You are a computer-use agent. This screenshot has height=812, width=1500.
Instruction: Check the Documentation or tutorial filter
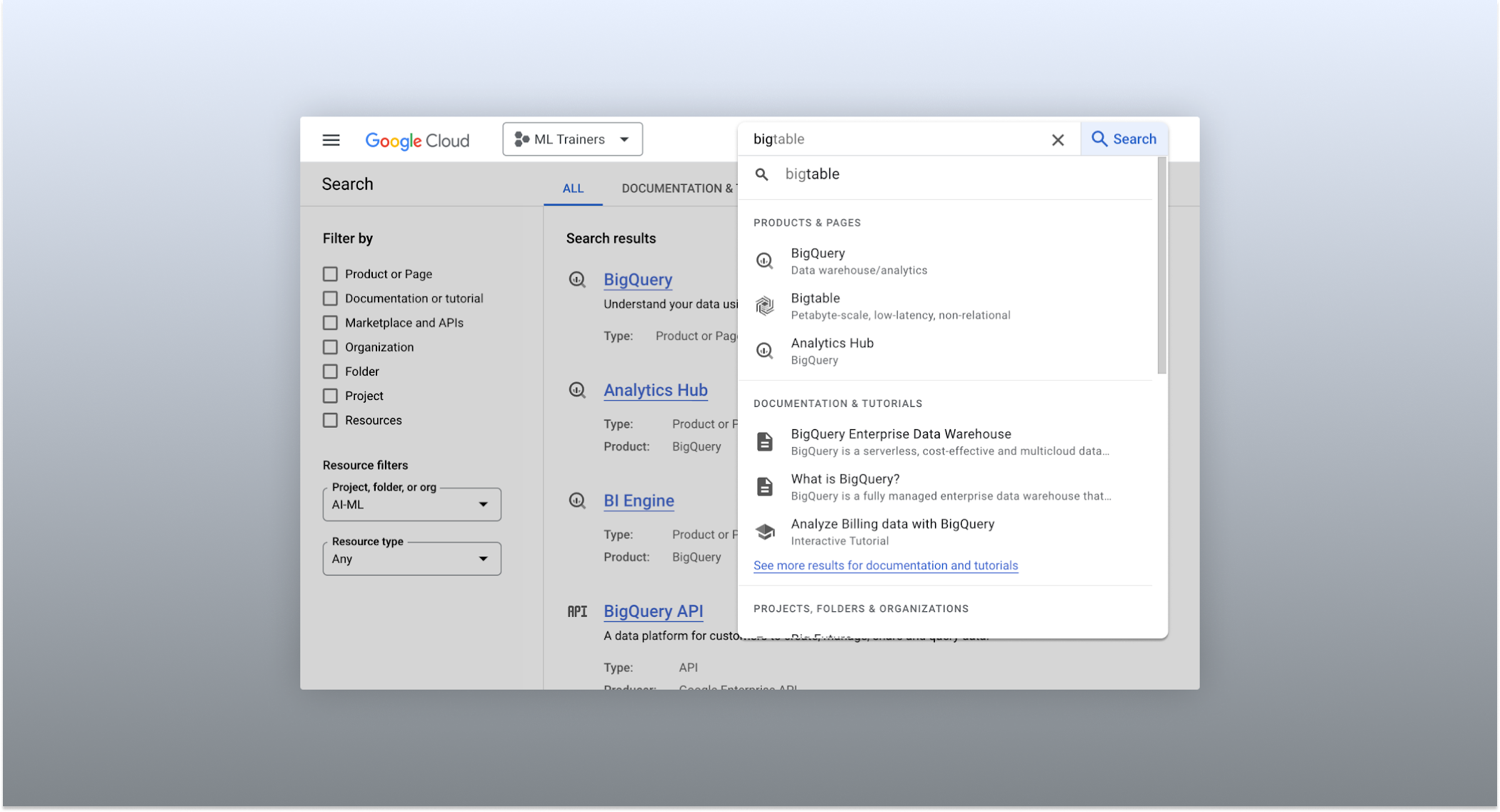point(330,299)
